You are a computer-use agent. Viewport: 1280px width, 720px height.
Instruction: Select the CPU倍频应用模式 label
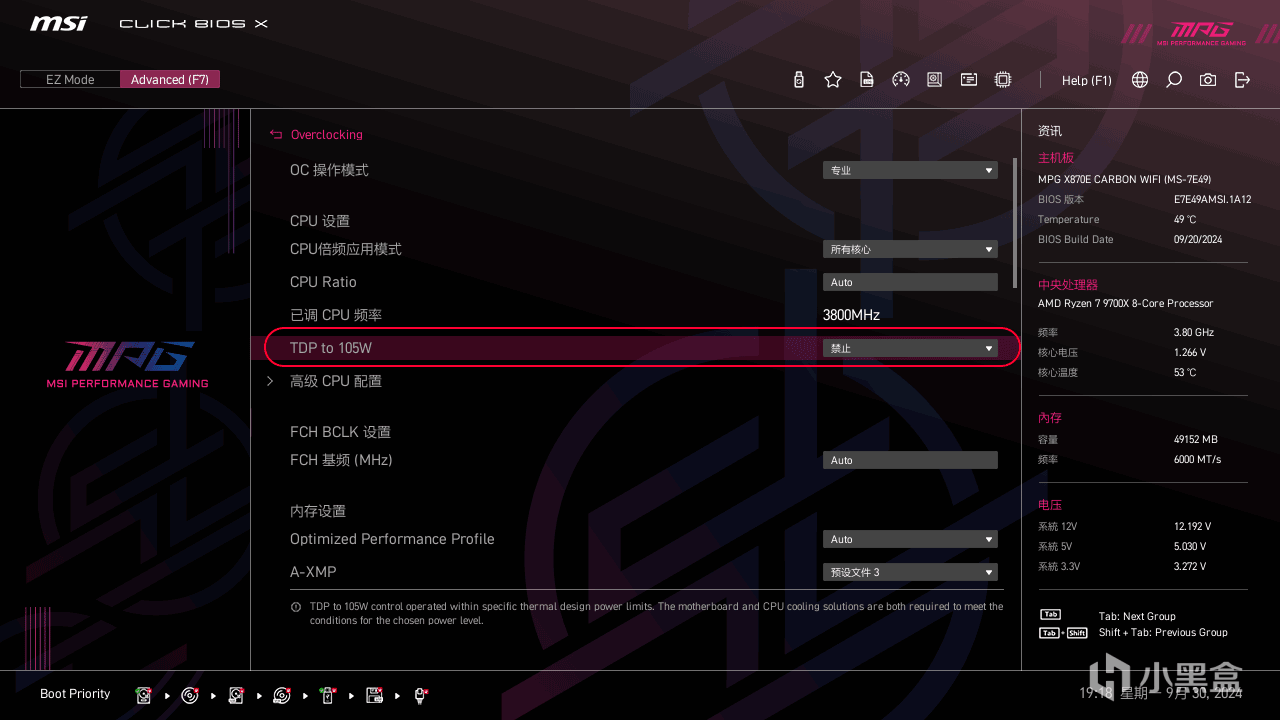pos(346,249)
